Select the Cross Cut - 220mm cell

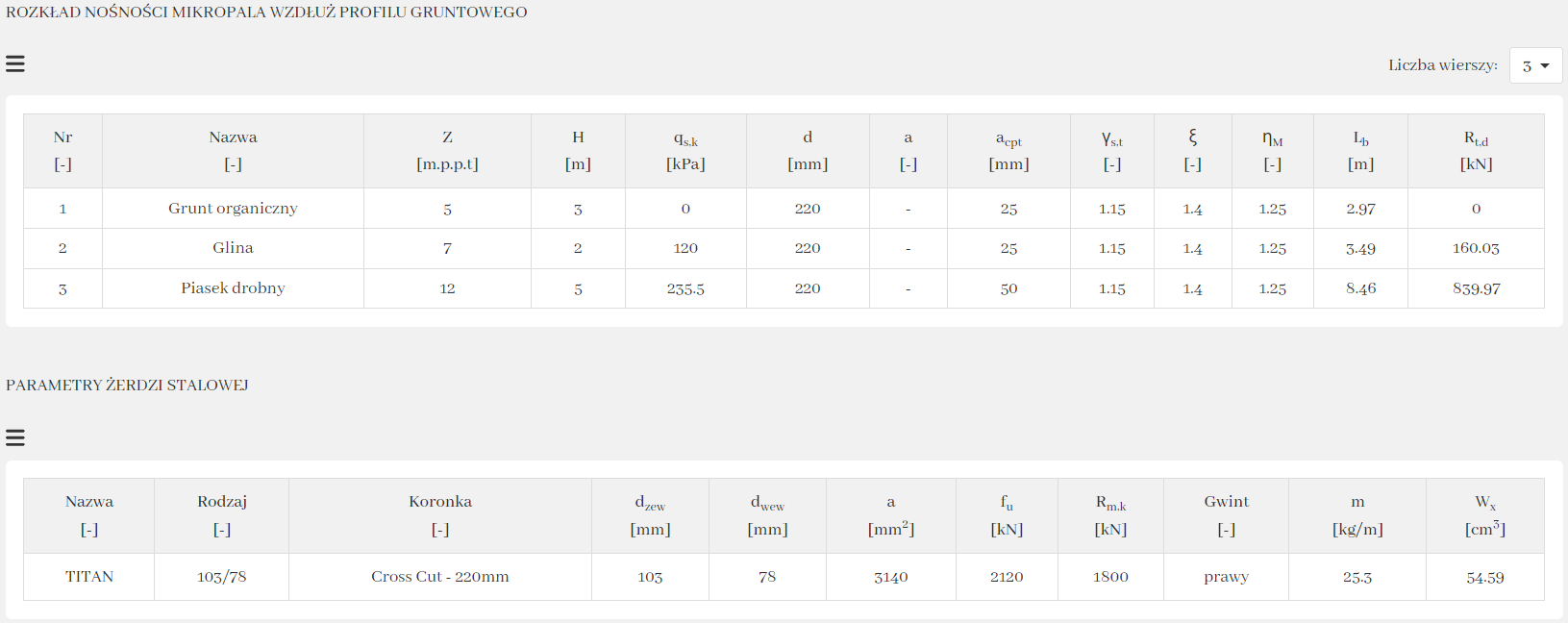(440, 577)
